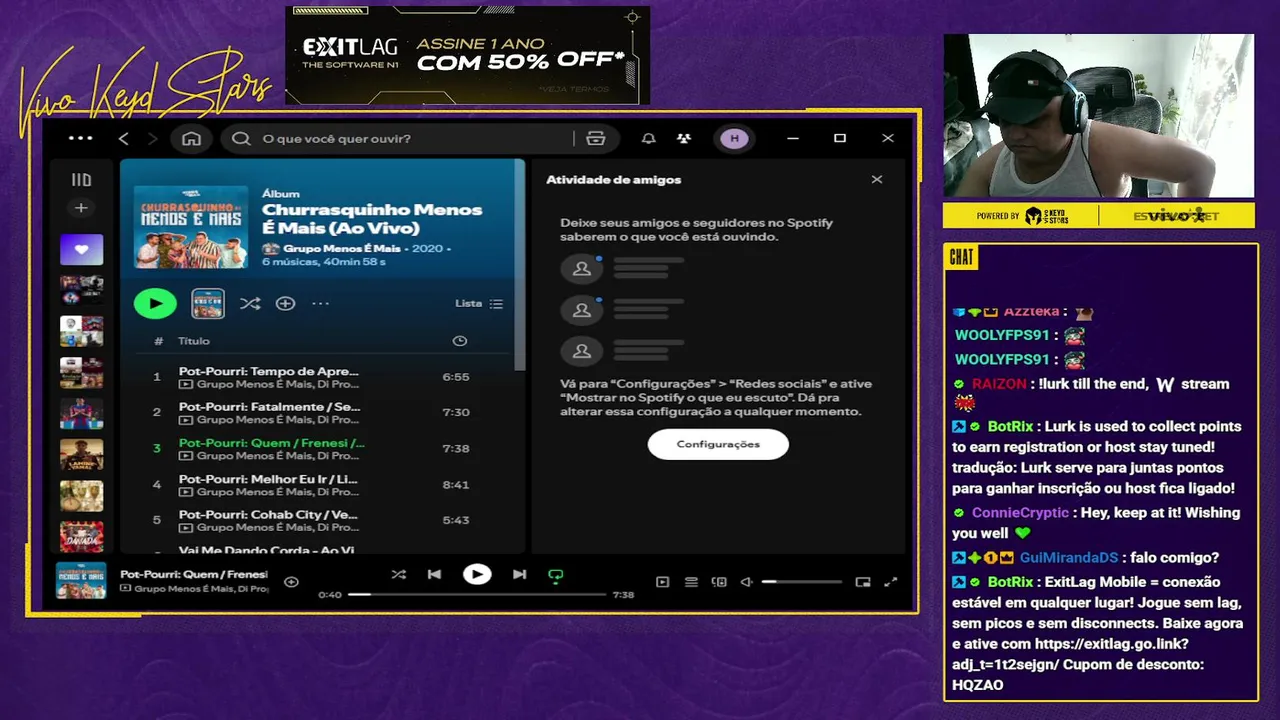Screen dimensions: 1280x720
Task: Add current song to Liked Songs
Action: click(291, 581)
